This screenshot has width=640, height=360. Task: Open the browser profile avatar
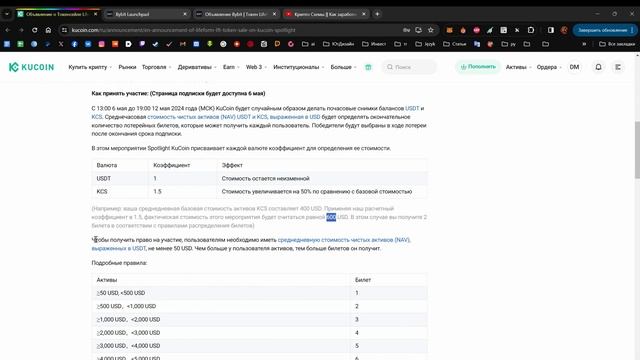click(x=564, y=30)
